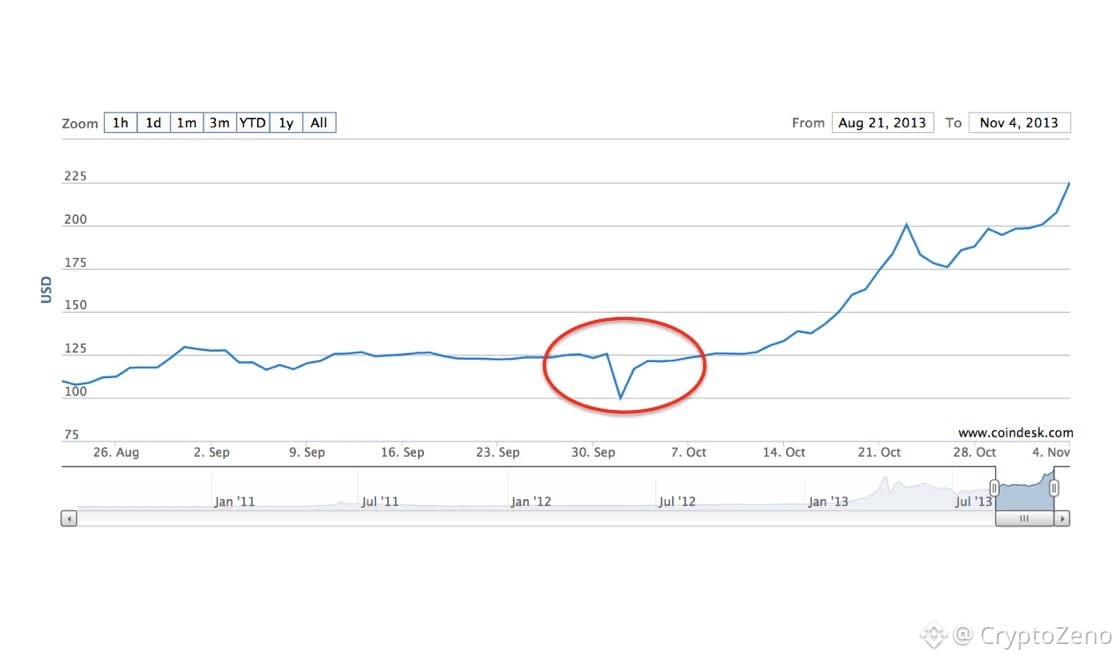This screenshot has height=660, width=1120.
Task: Edit the From date field
Action: [x=882, y=123]
